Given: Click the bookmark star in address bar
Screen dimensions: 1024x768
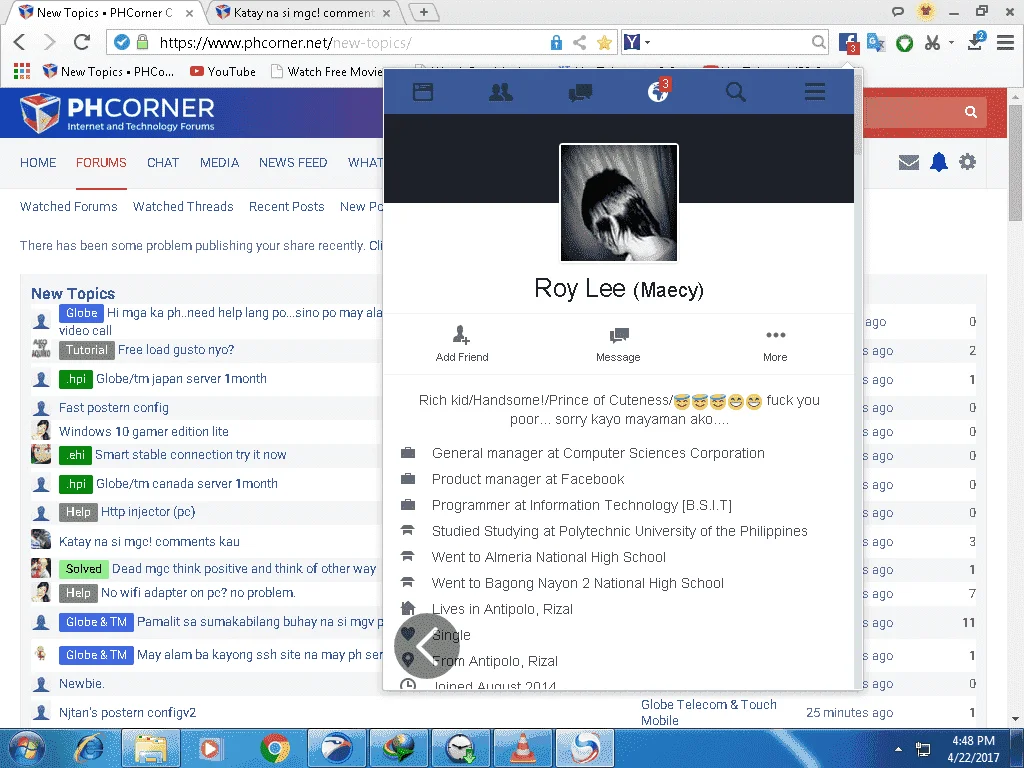Looking at the screenshot, I should coord(604,43).
